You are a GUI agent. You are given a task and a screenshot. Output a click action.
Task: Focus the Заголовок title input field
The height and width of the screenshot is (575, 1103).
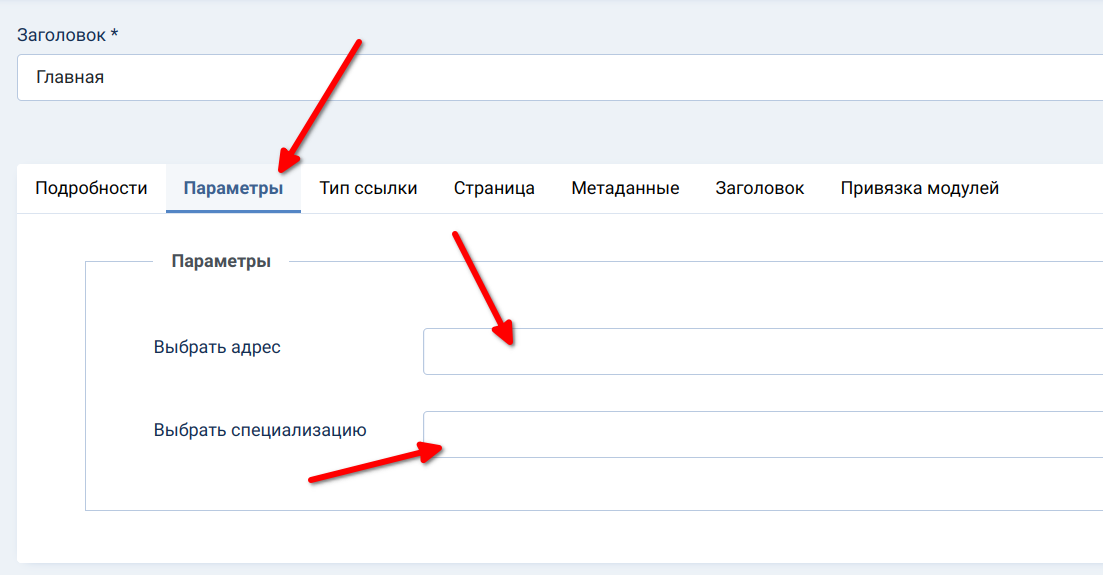[x=600, y=77]
